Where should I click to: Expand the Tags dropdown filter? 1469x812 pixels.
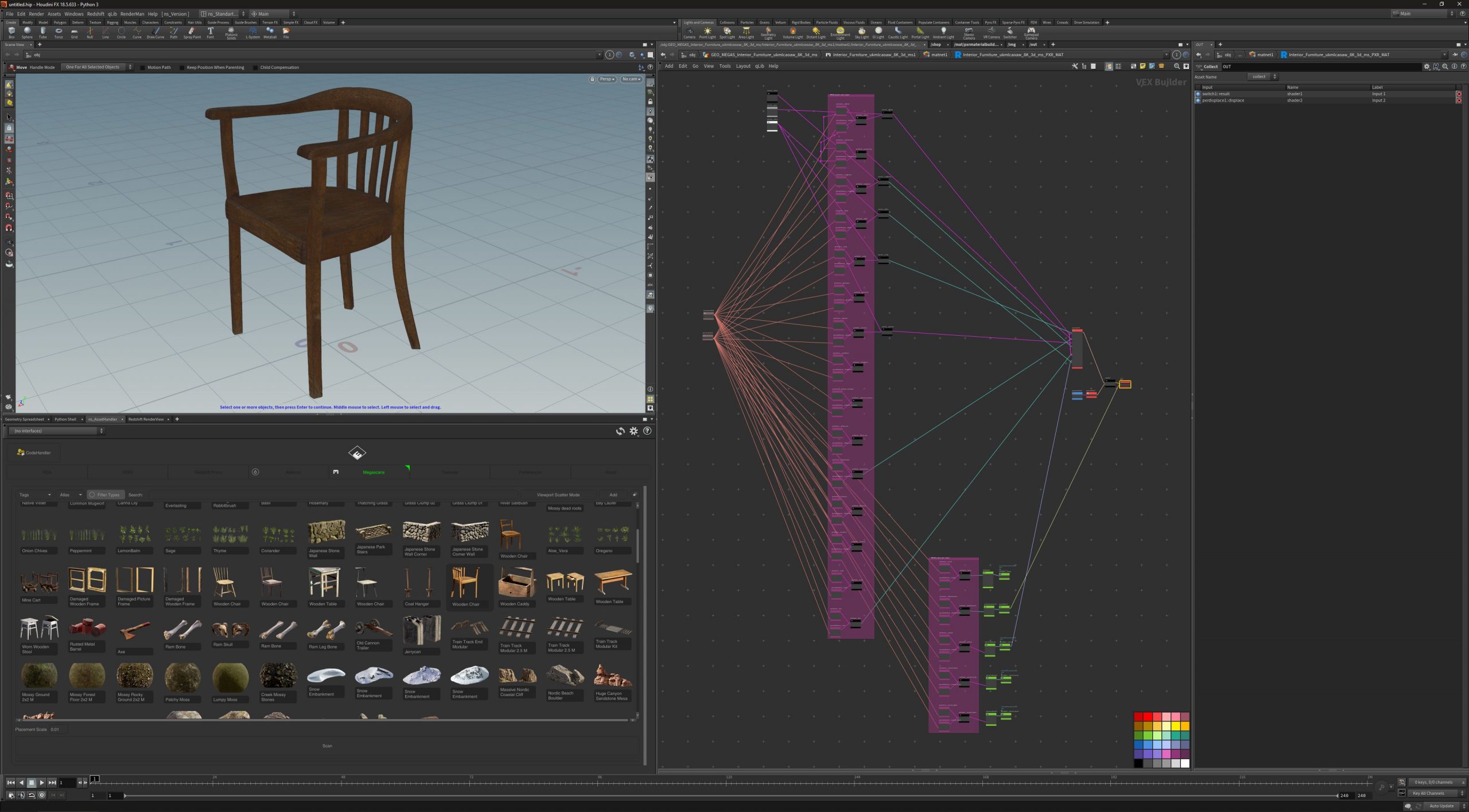tap(35, 495)
